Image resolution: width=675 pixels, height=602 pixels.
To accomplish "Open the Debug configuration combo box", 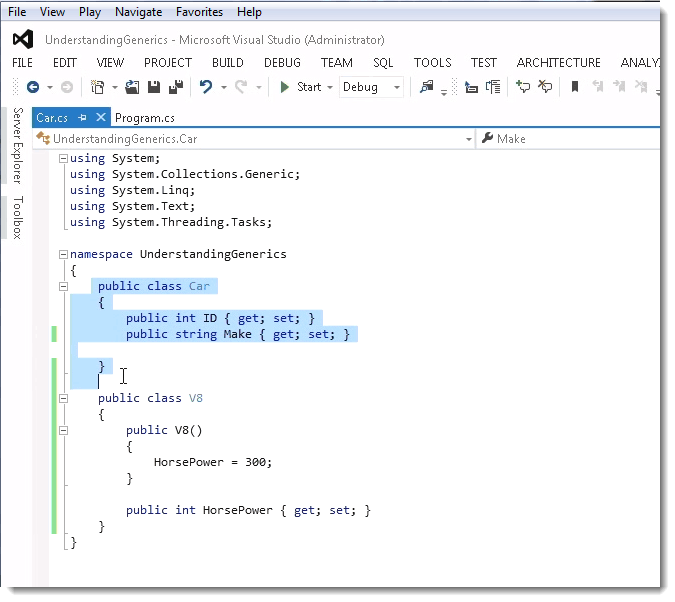I will [x=372, y=87].
